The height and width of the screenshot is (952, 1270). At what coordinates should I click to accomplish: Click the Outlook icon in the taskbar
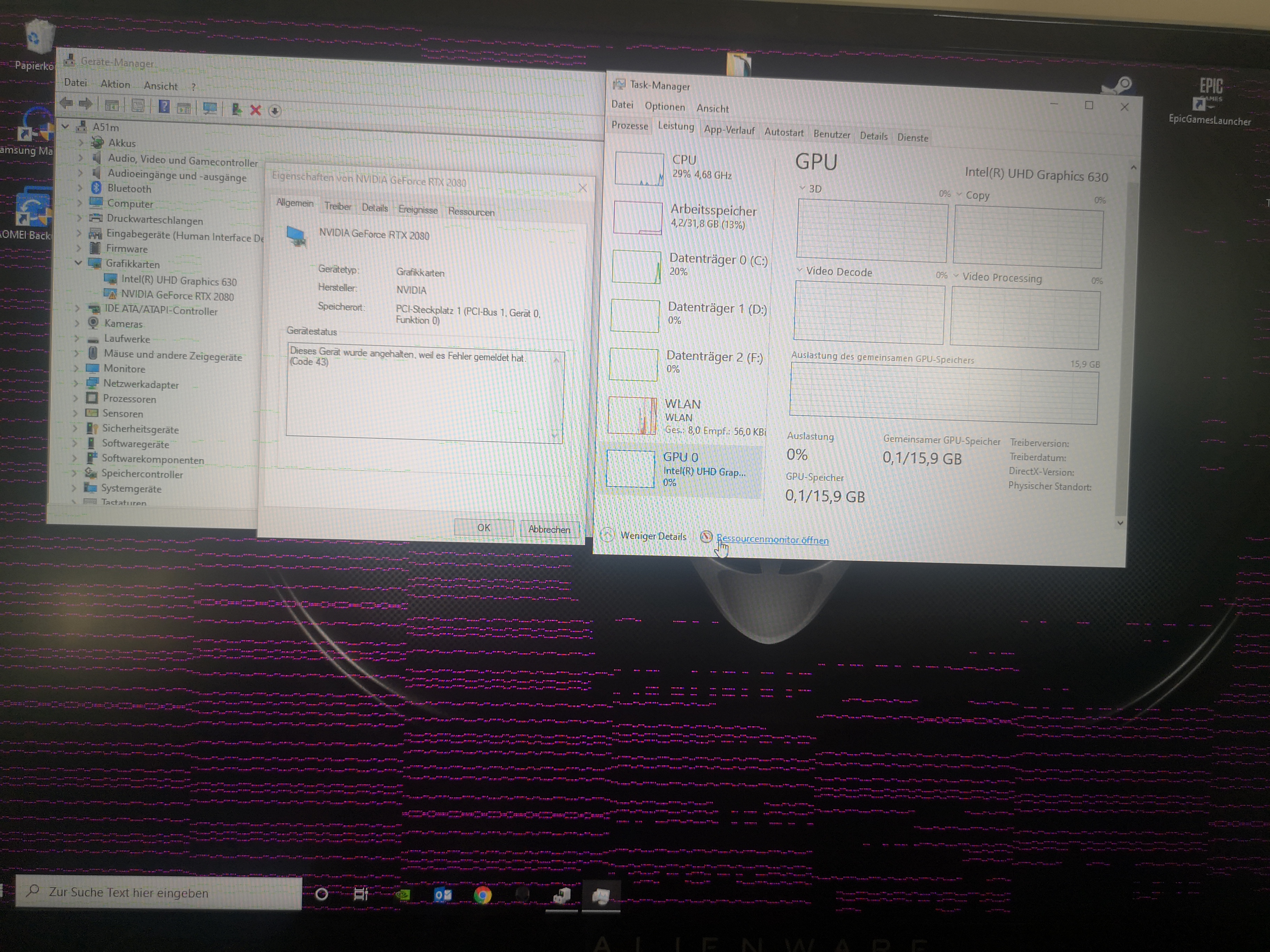pos(443,895)
